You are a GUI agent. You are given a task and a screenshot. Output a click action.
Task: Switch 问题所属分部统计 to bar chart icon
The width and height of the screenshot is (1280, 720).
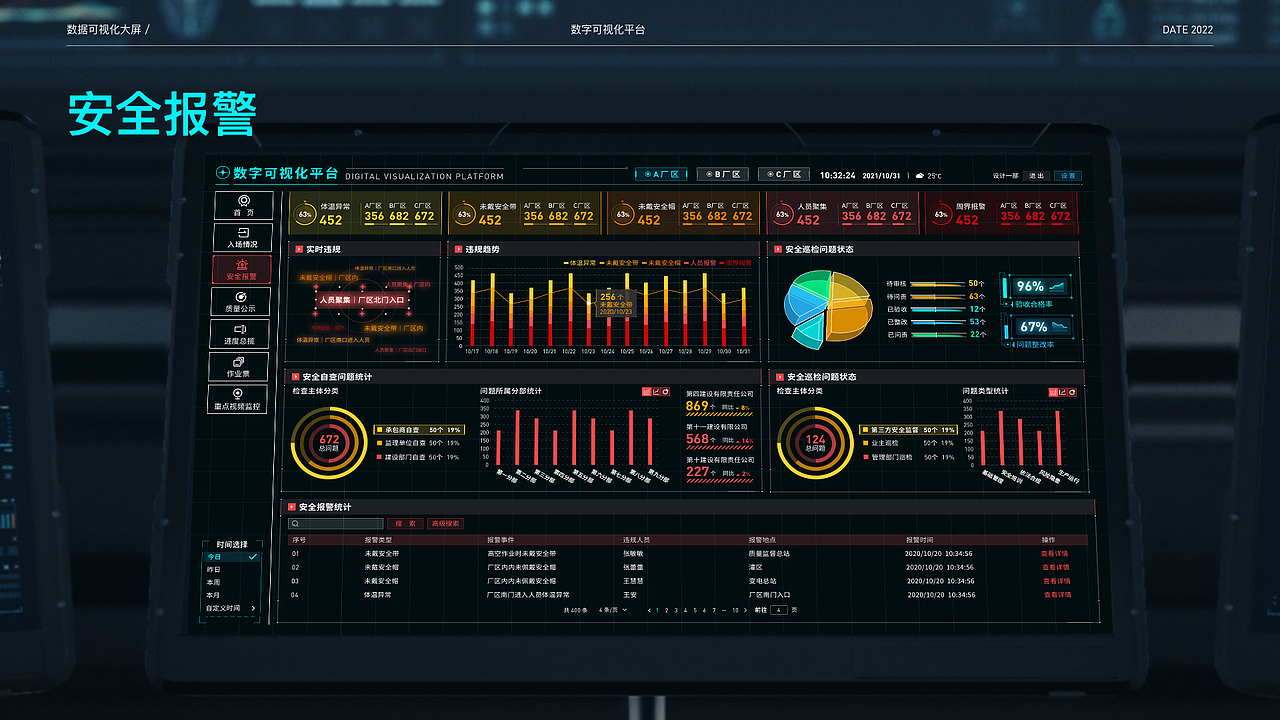click(x=647, y=391)
